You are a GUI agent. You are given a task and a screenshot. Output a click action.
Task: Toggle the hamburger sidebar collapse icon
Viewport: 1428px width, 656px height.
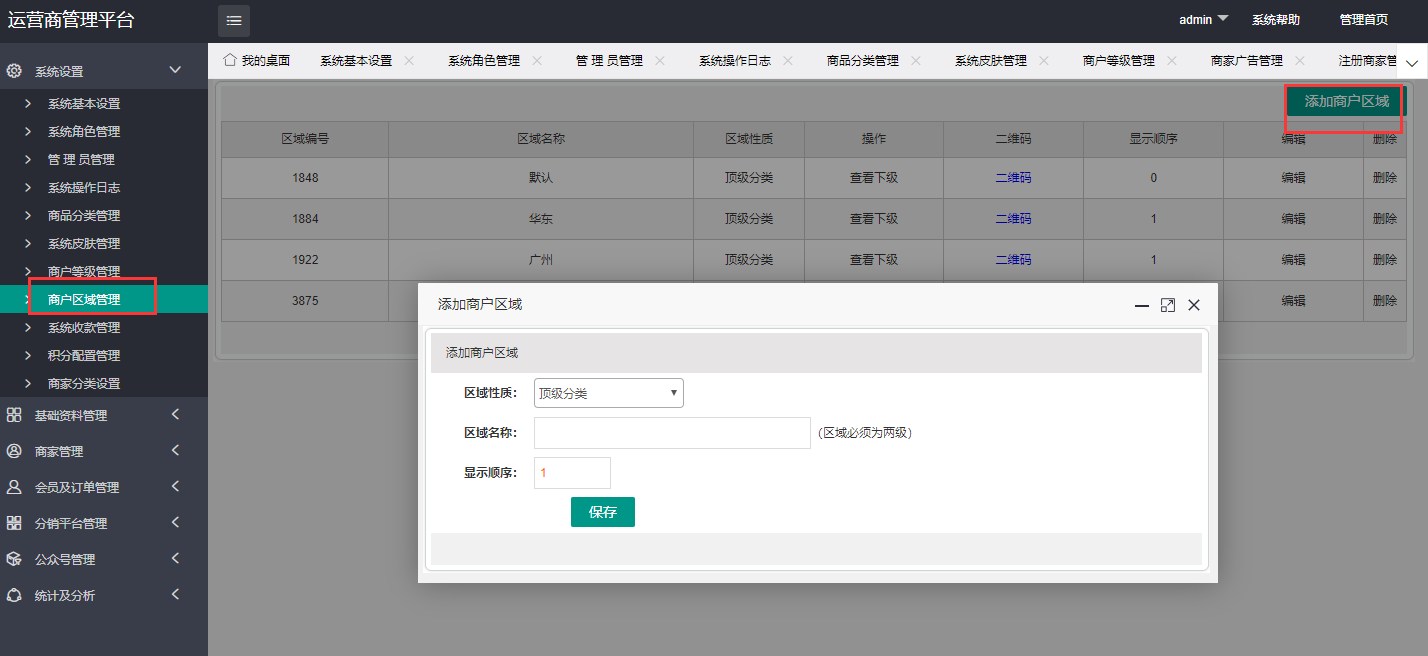(234, 21)
